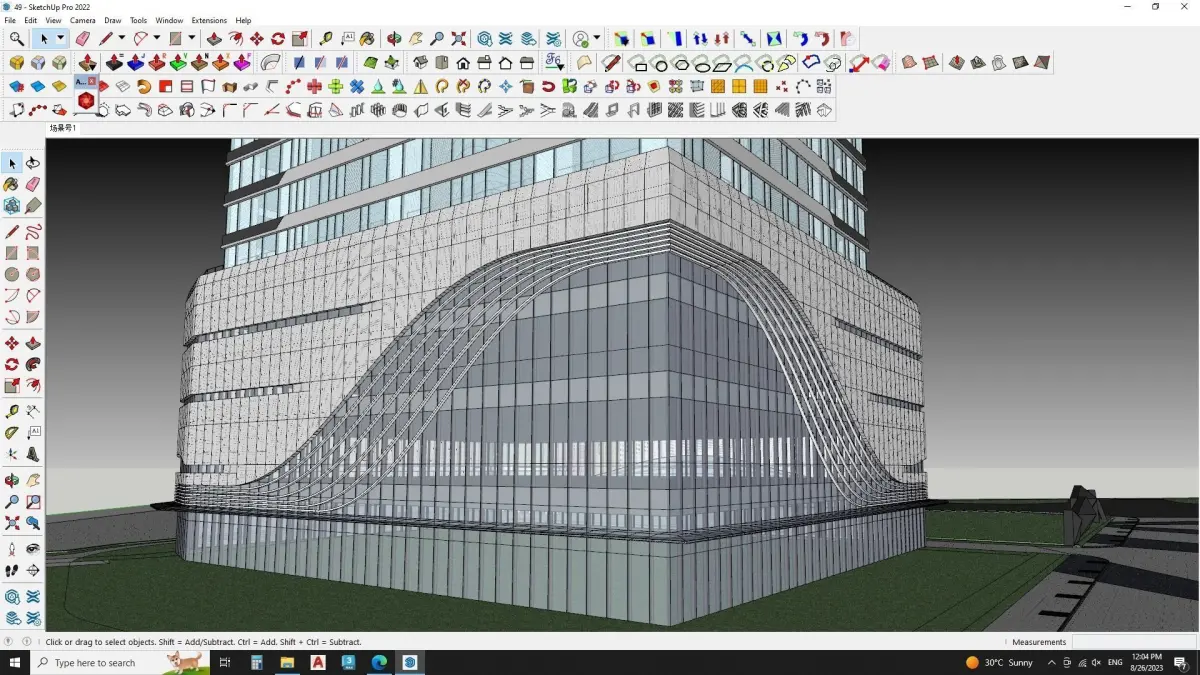Select the Eraser tool in top toolbar
Screen dimensions: 1200x675
pos(83,39)
